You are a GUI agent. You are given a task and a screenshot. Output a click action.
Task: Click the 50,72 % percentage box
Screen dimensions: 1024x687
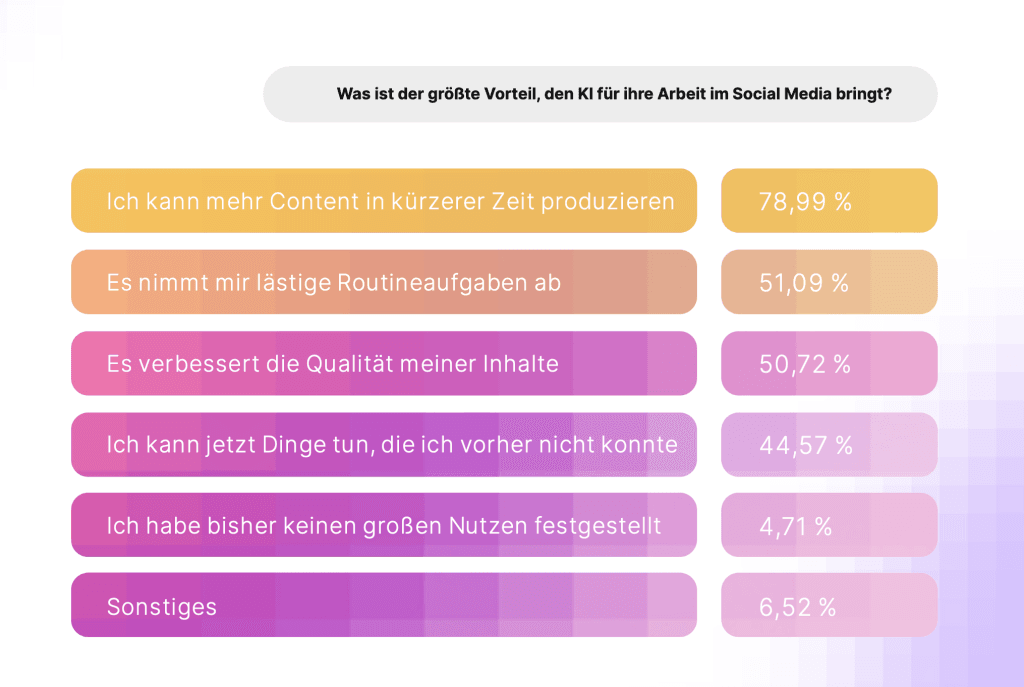[x=829, y=363]
